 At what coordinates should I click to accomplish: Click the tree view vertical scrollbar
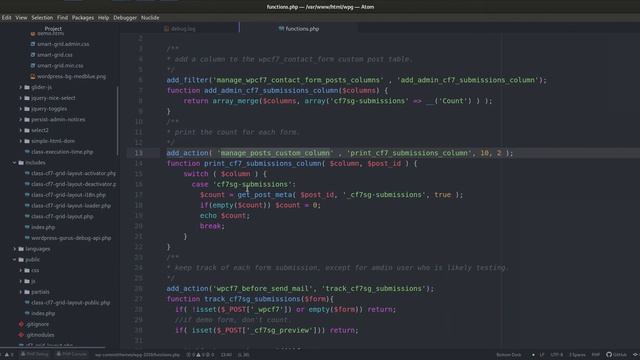pyautogui.click(x=118, y=120)
